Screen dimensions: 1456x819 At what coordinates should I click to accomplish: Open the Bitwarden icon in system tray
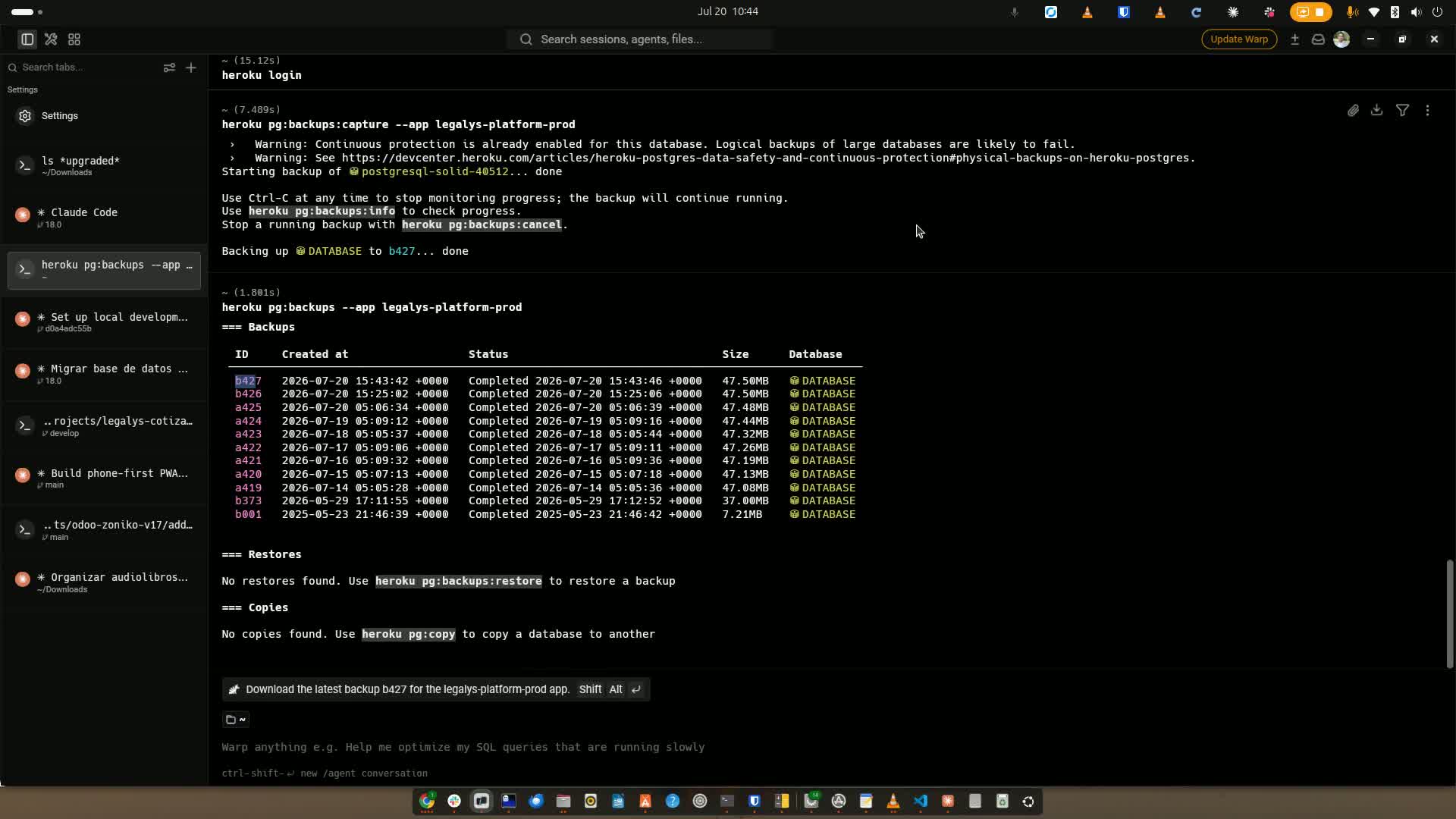click(1123, 12)
